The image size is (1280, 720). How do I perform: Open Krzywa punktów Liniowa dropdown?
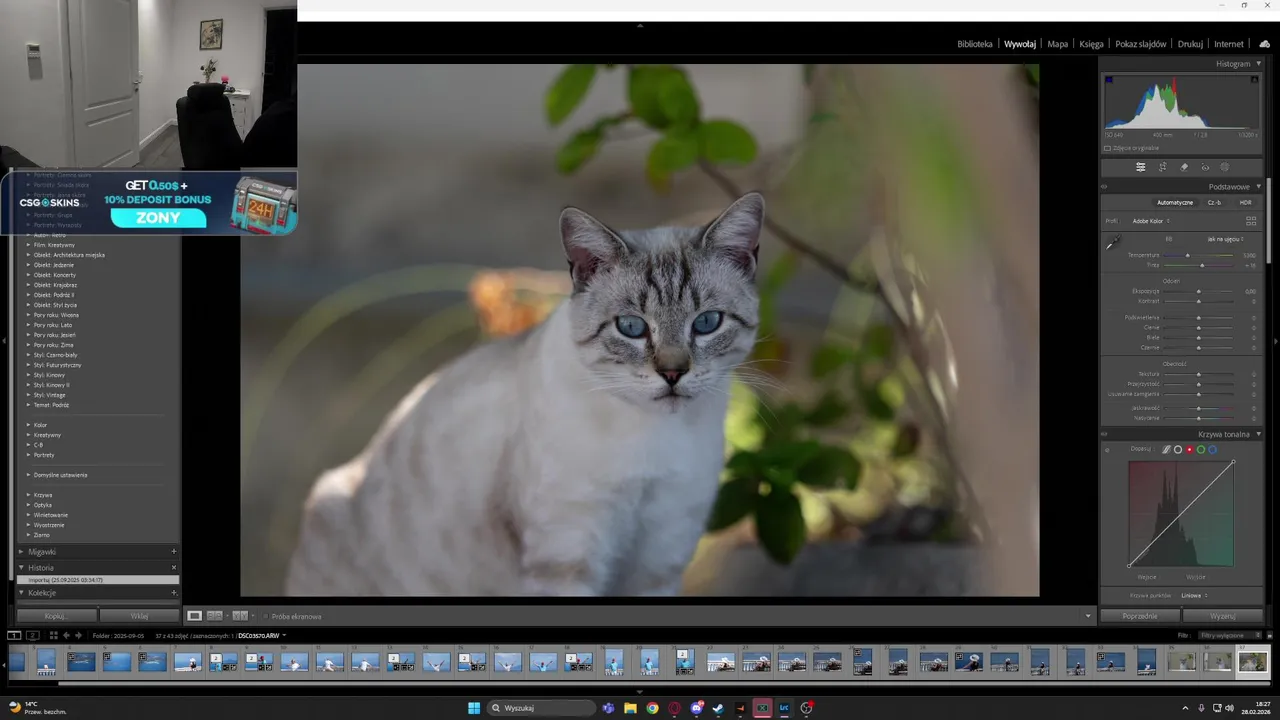1194,595
